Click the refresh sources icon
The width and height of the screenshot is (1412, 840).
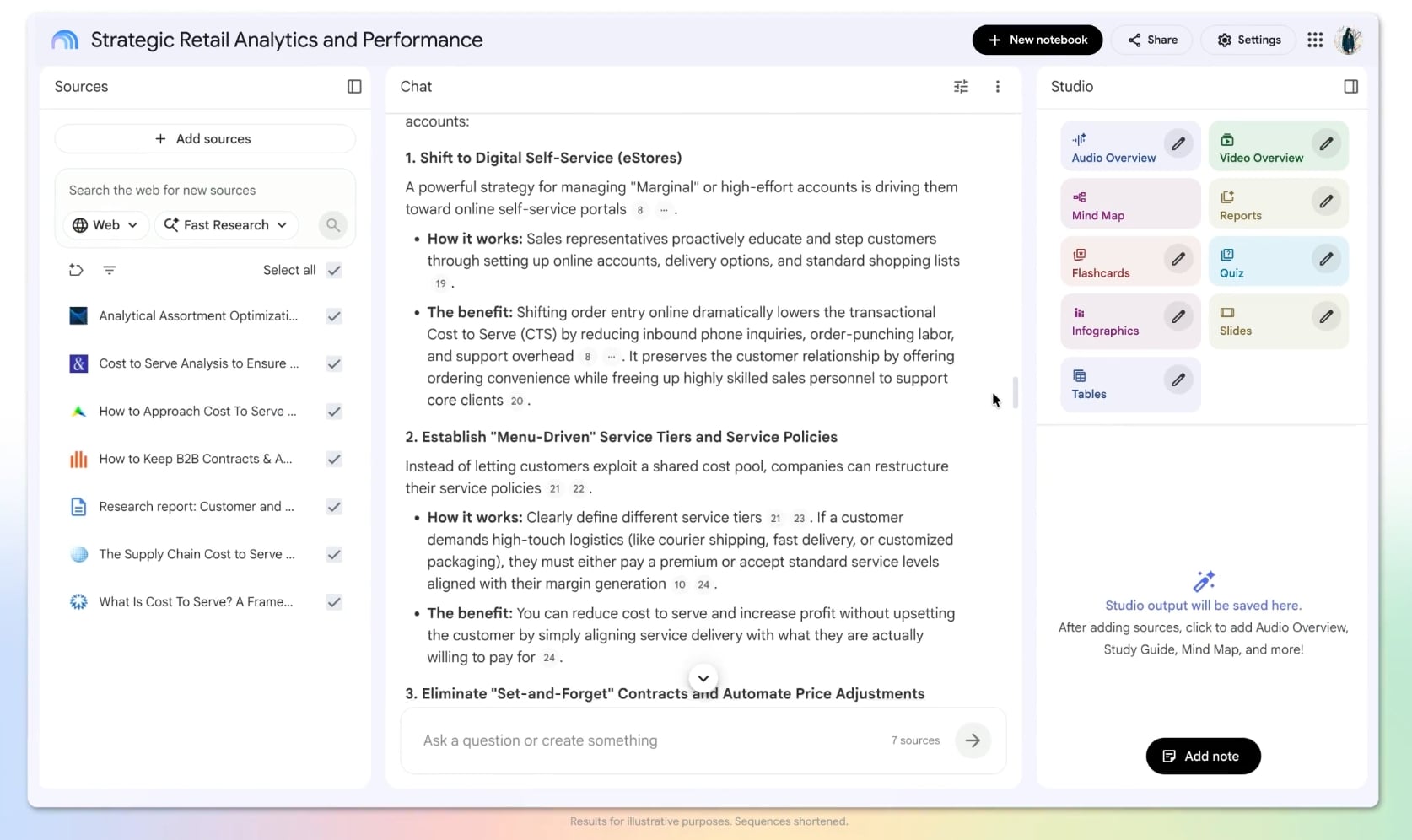76,270
